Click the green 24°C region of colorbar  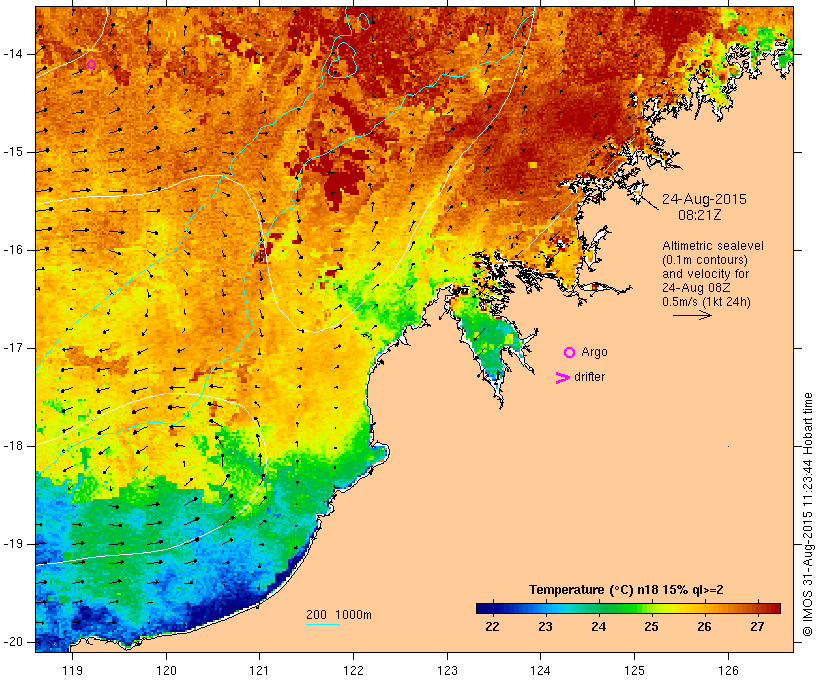599,608
